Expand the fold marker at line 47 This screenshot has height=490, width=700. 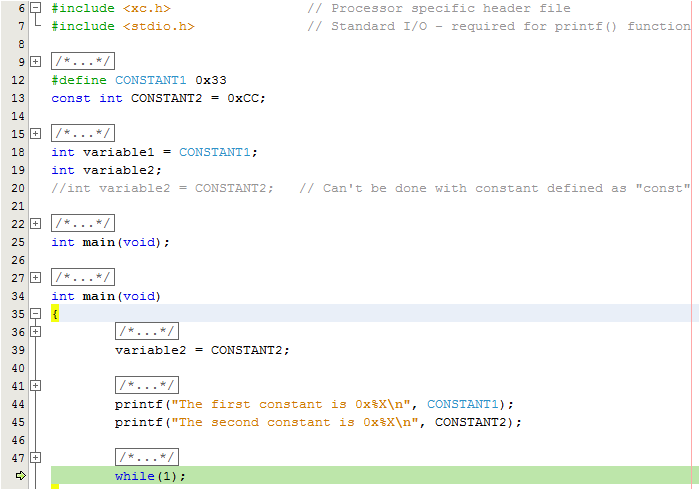click(x=36, y=457)
